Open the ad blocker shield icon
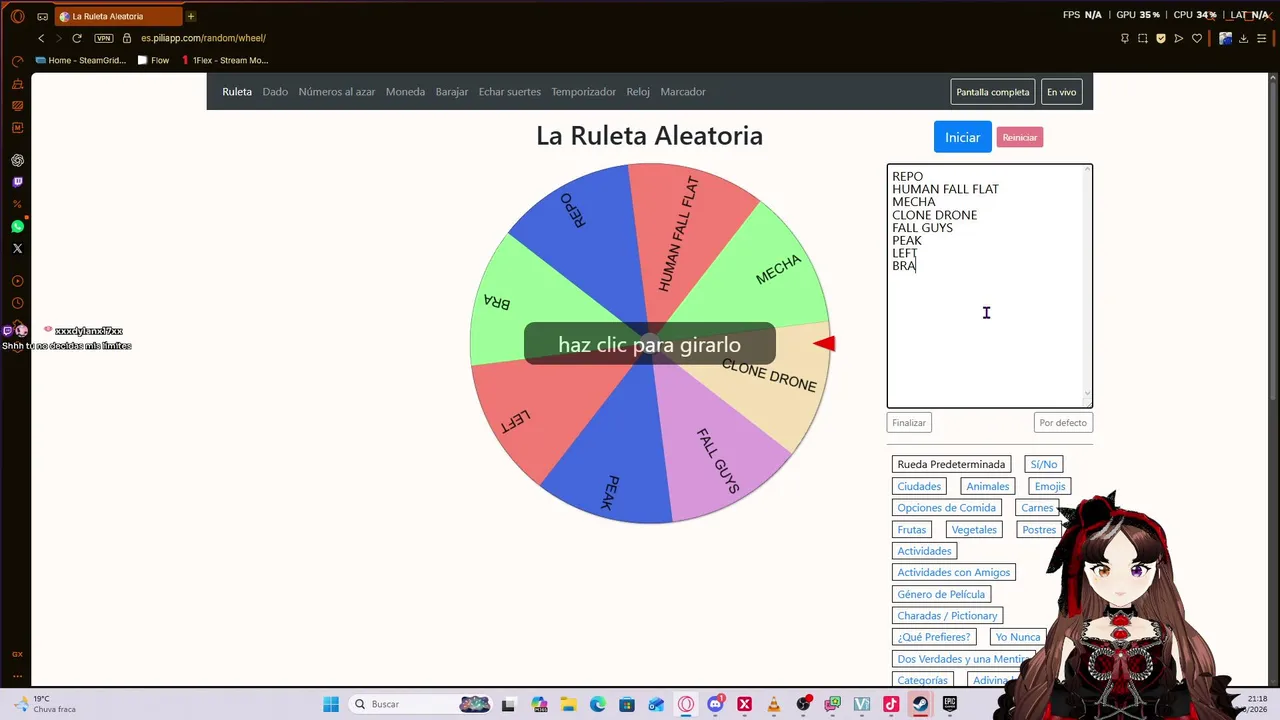The width and height of the screenshot is (1280, 720). click(1161, 38)
